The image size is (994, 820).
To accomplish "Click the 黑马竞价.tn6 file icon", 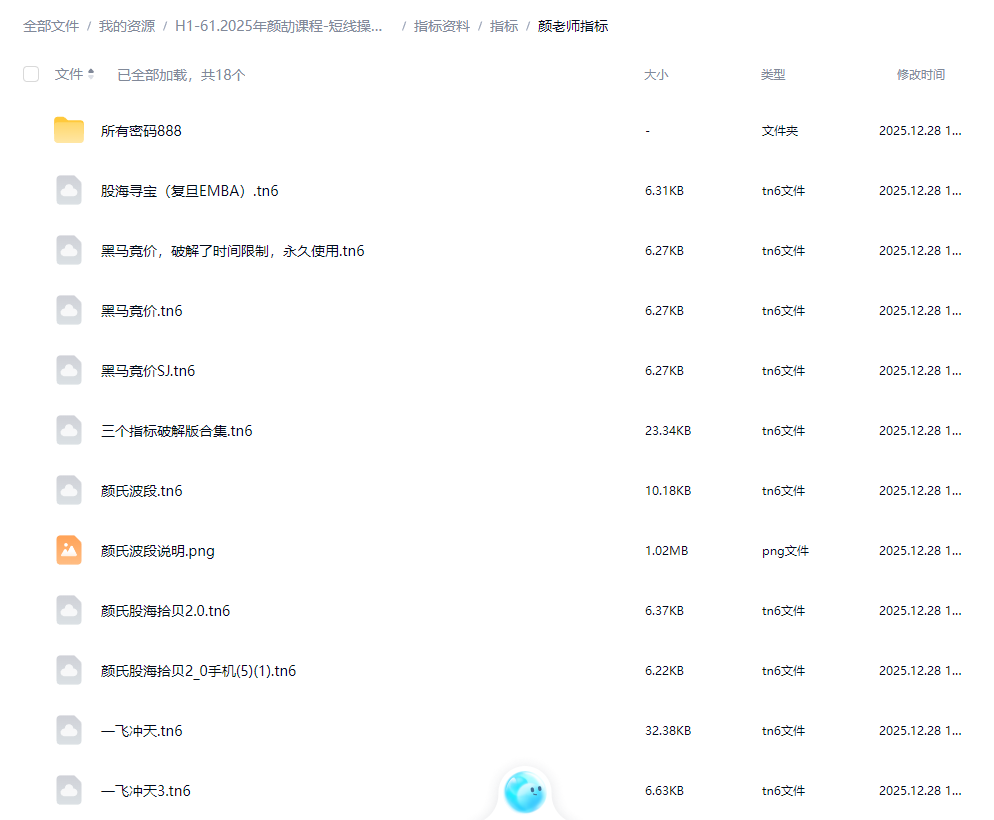I will (x=68, y=310).
